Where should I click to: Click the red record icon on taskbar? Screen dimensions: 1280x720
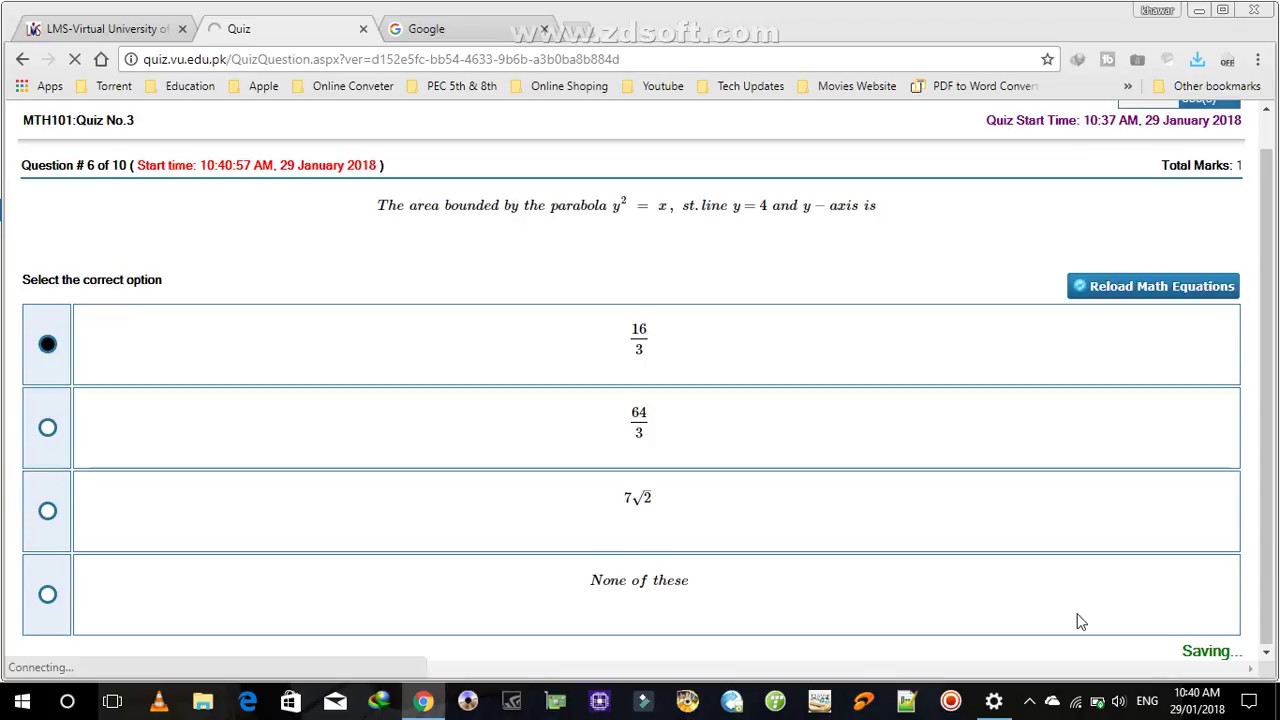tap(950, 701)
